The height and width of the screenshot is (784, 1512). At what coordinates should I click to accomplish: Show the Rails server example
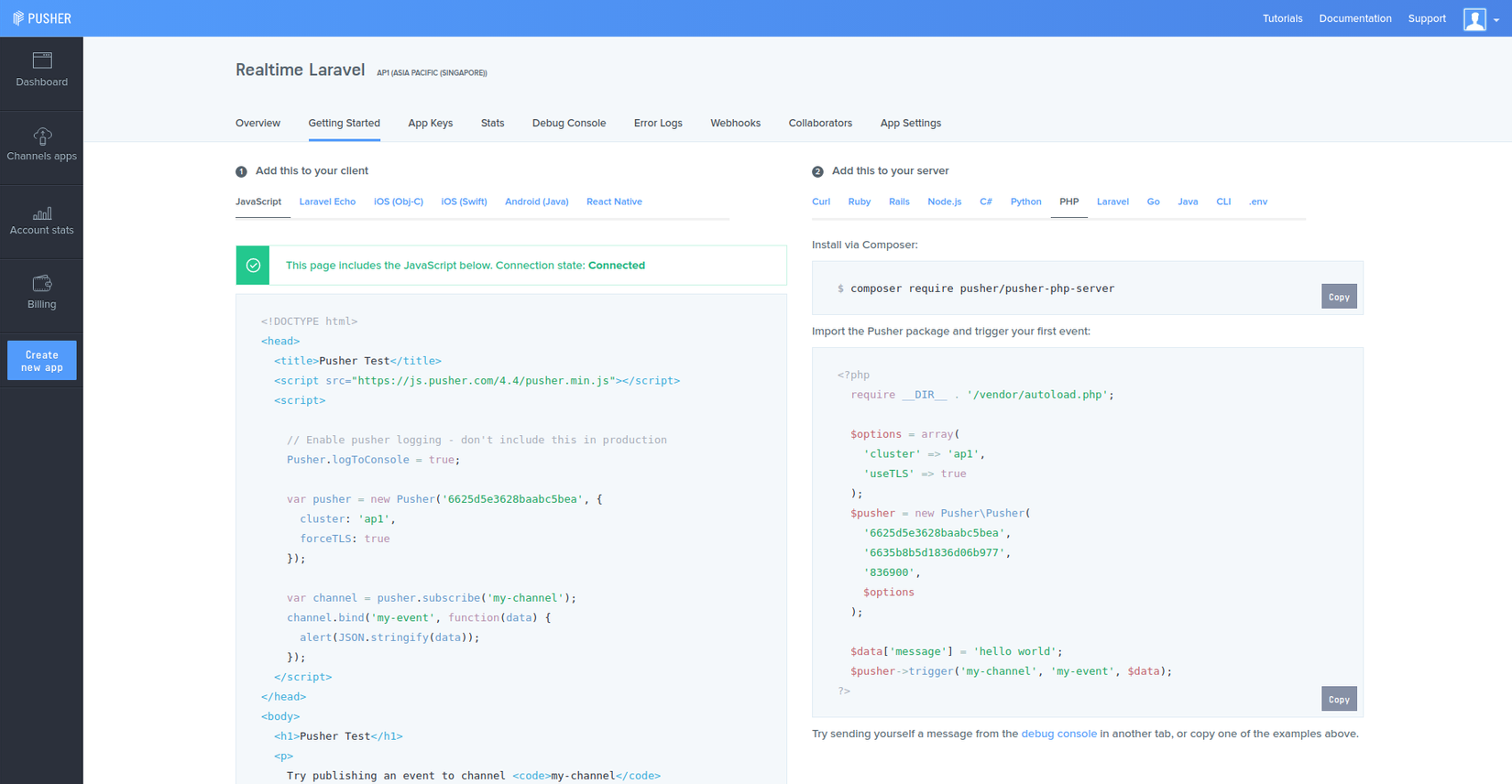[899, 201]
